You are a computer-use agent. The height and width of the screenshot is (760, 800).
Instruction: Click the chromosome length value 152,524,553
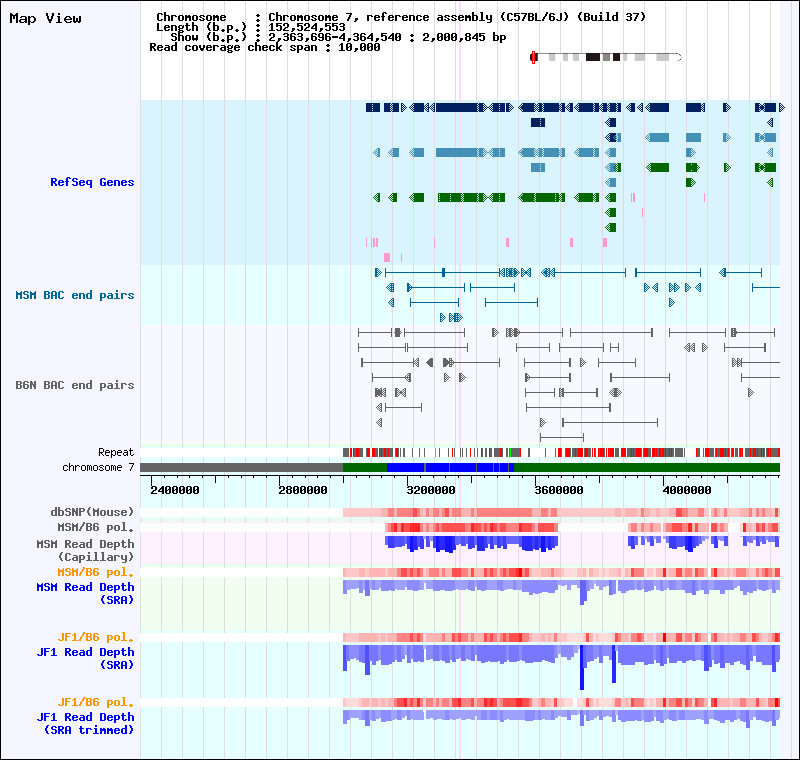(x=307, y=27)
